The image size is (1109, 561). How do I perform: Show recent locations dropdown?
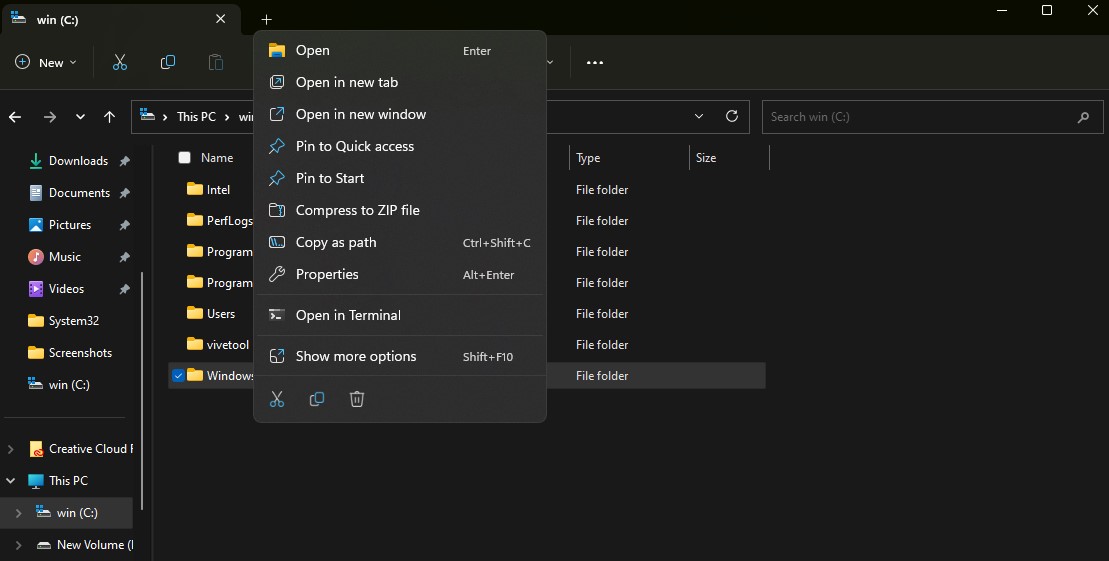pos(80,117)
